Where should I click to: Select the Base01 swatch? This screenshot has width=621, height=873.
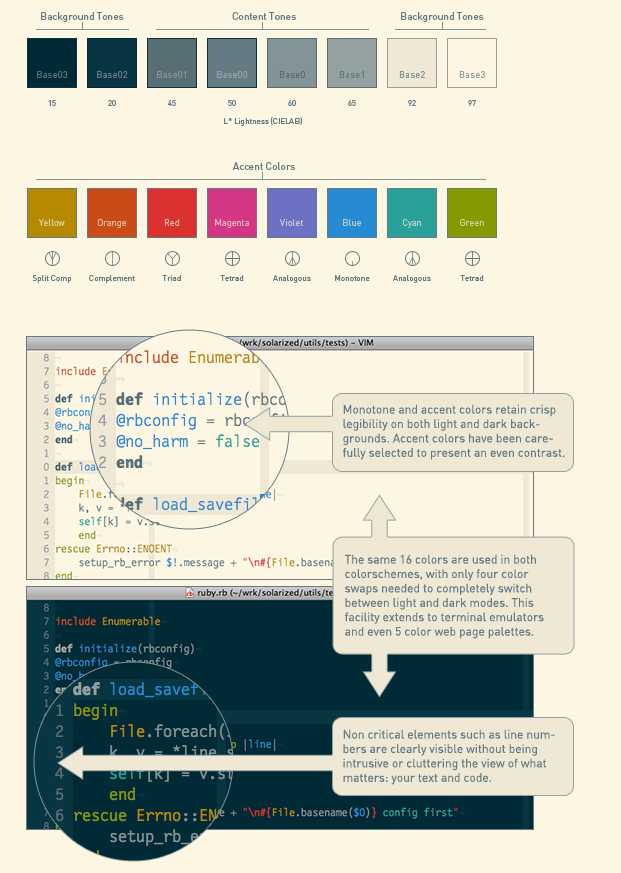(x=172, y=63)
